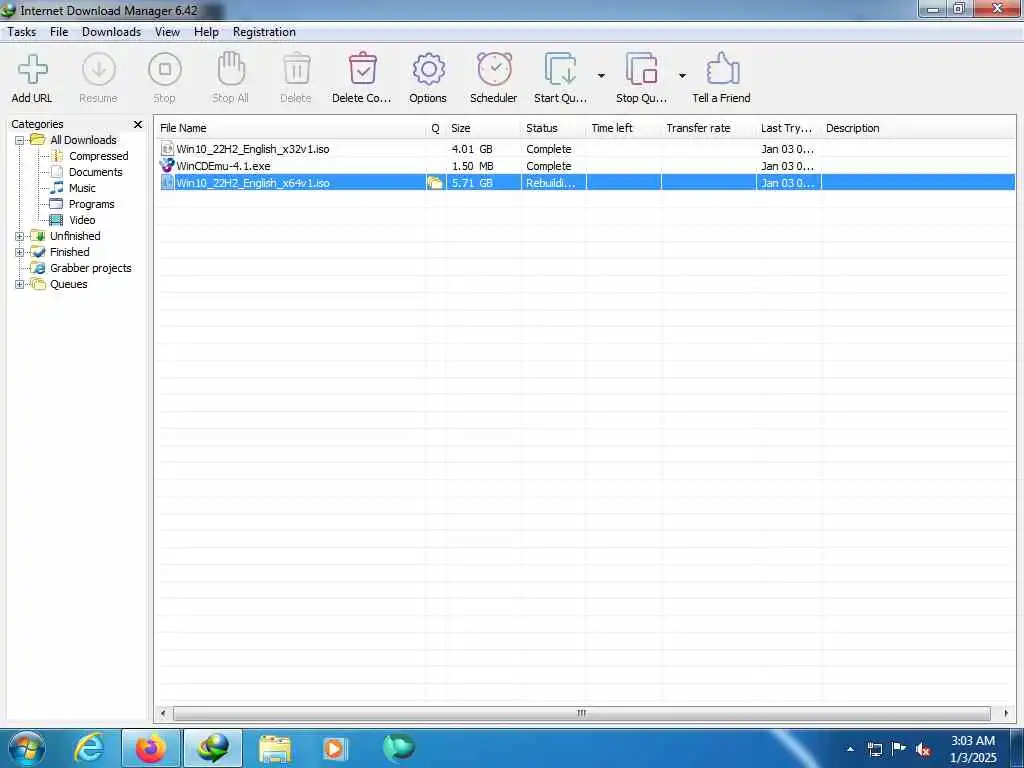Click the muted volume tray icon
Image resolution: width=1024 pixels, height=768 pixels.
click(x=923, y=750)
